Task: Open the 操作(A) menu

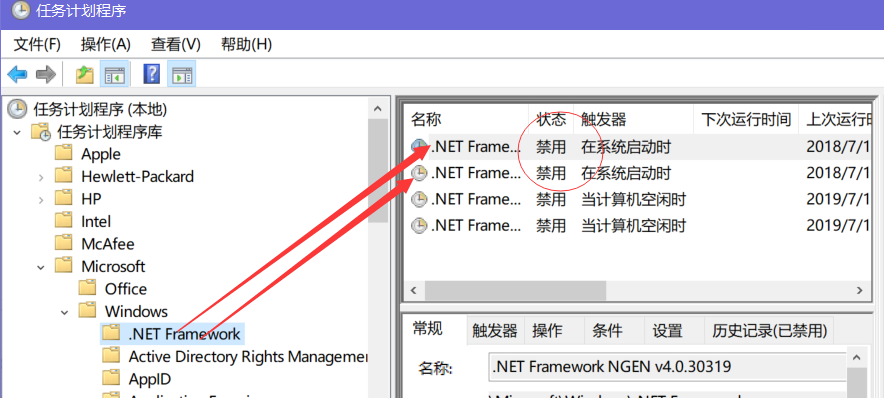Action: [x=106, y=44]
